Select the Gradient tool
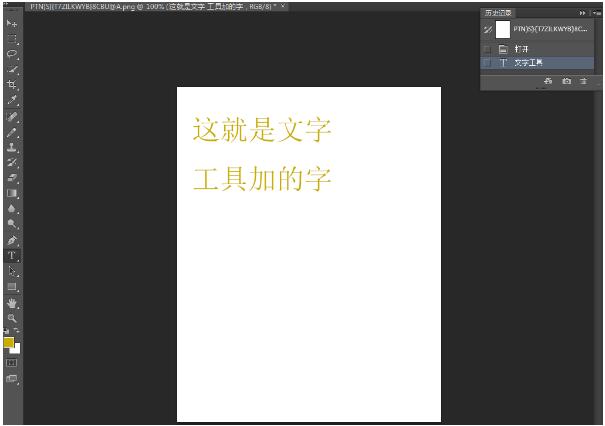Viewport: 605px width, 426px height. tap(12, 193)
